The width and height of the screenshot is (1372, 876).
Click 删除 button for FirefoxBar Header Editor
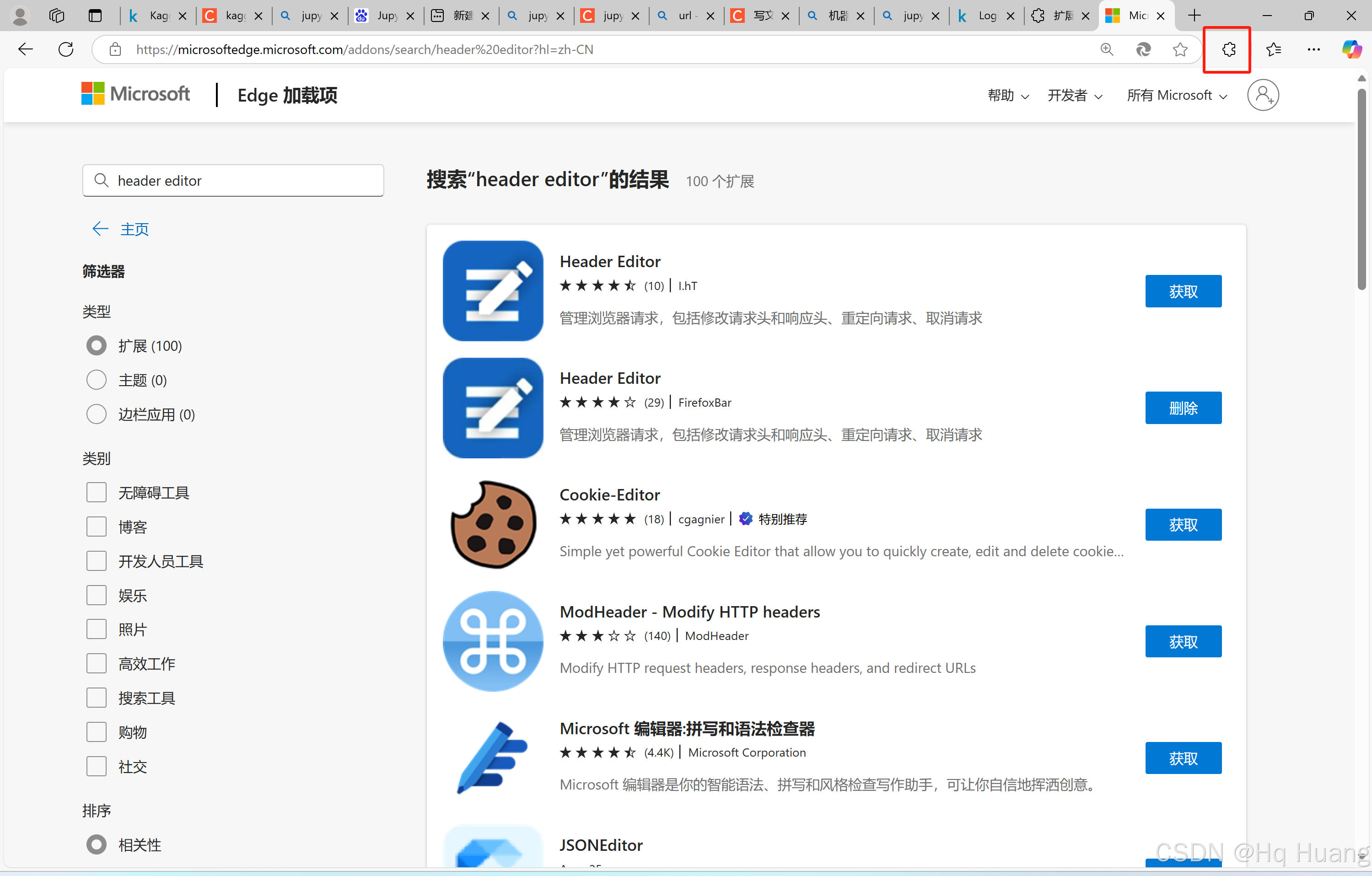pos(1183,408)
